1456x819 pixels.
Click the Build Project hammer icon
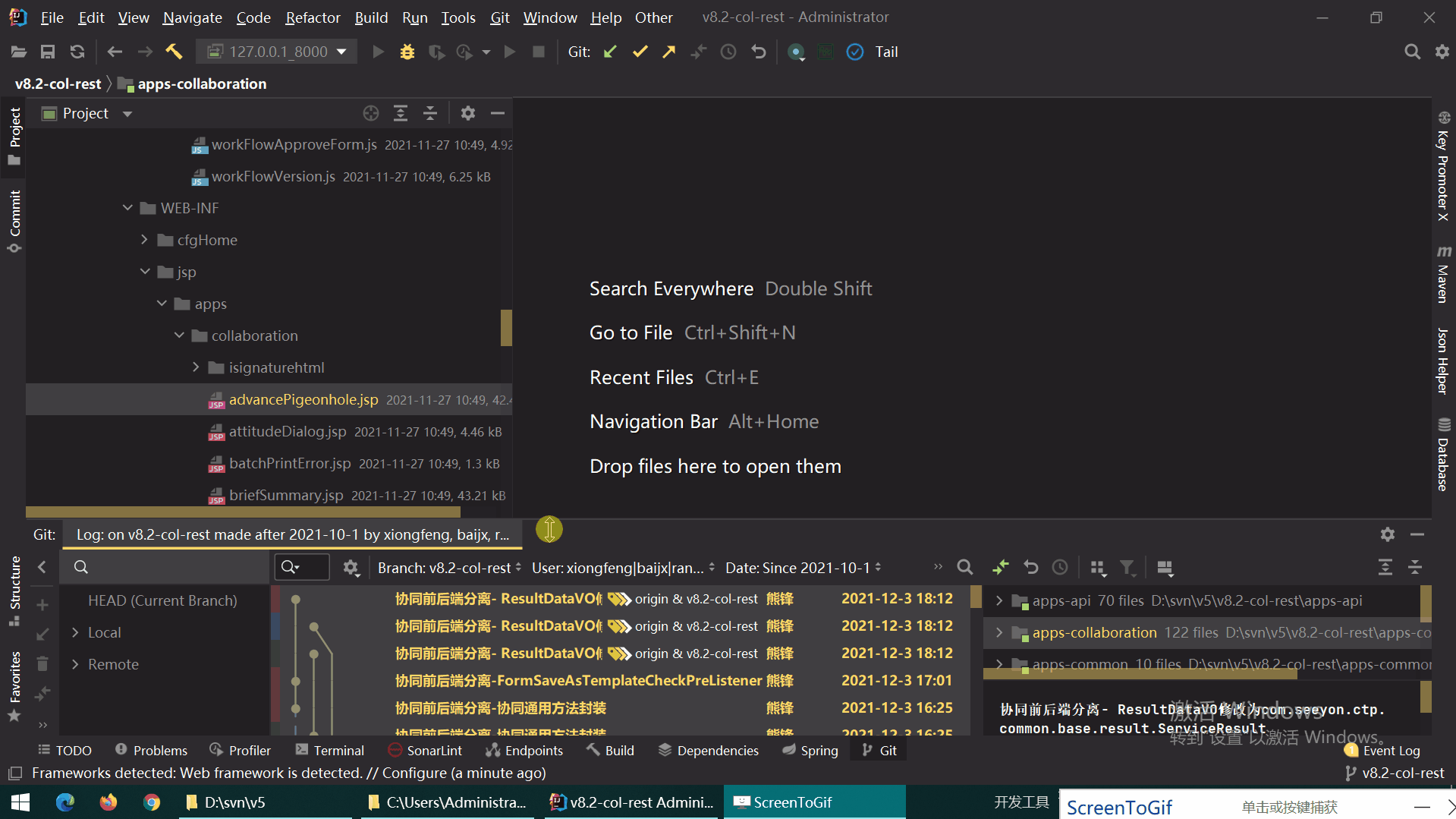click(x=174, y=52)
